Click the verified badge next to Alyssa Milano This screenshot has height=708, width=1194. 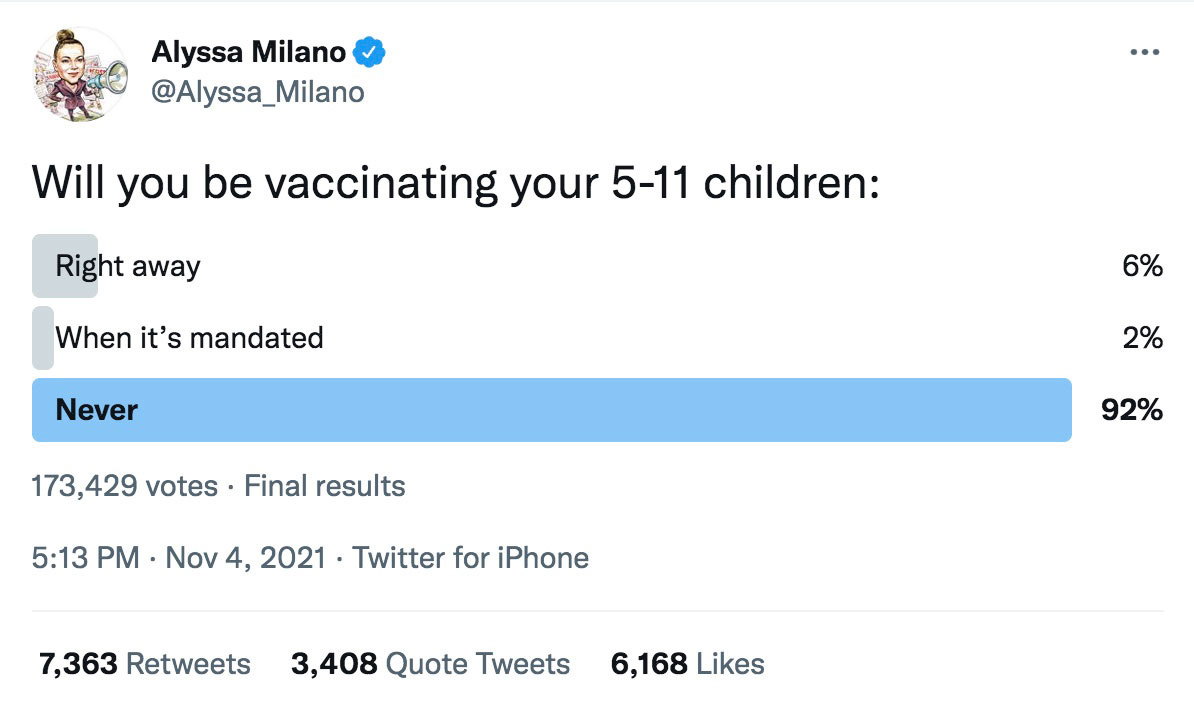[x=369, y=53]
